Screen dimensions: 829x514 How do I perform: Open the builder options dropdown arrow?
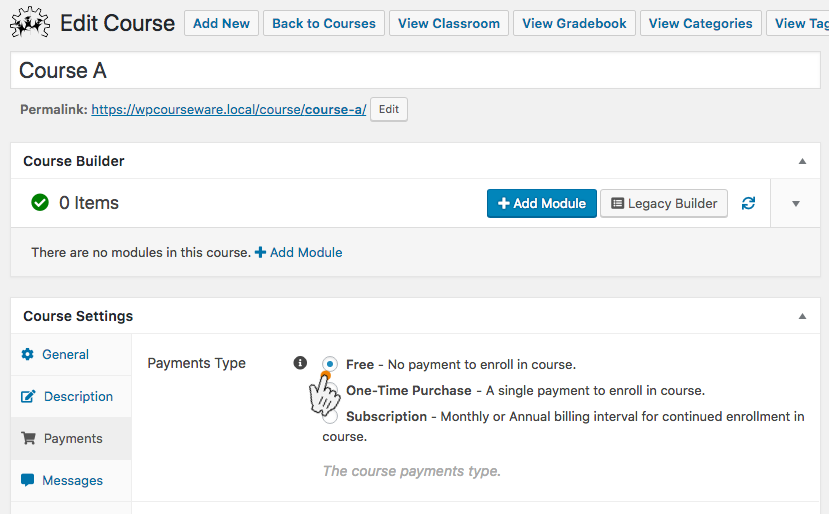tap(795, 204)
